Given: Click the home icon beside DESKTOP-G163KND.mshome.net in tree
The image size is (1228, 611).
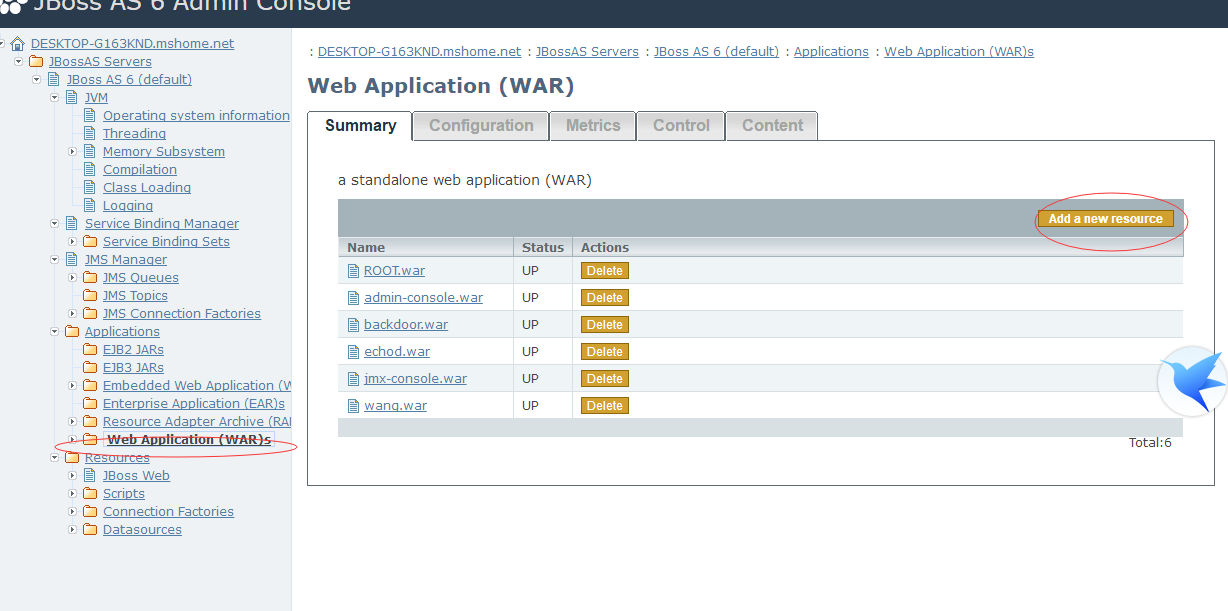Looking at the screenshot, I should pos(18,44).
